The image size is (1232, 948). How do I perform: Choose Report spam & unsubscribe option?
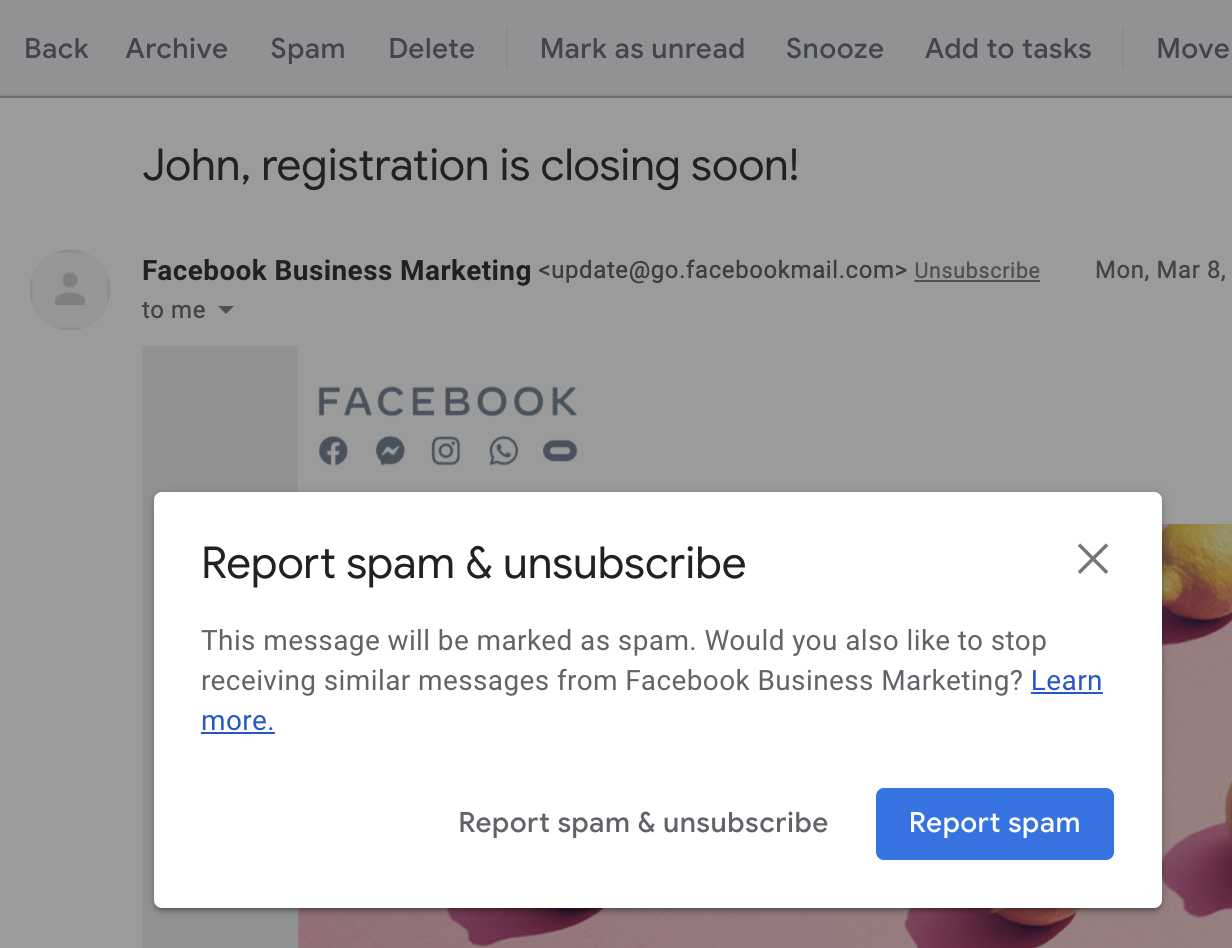(643, 823)
